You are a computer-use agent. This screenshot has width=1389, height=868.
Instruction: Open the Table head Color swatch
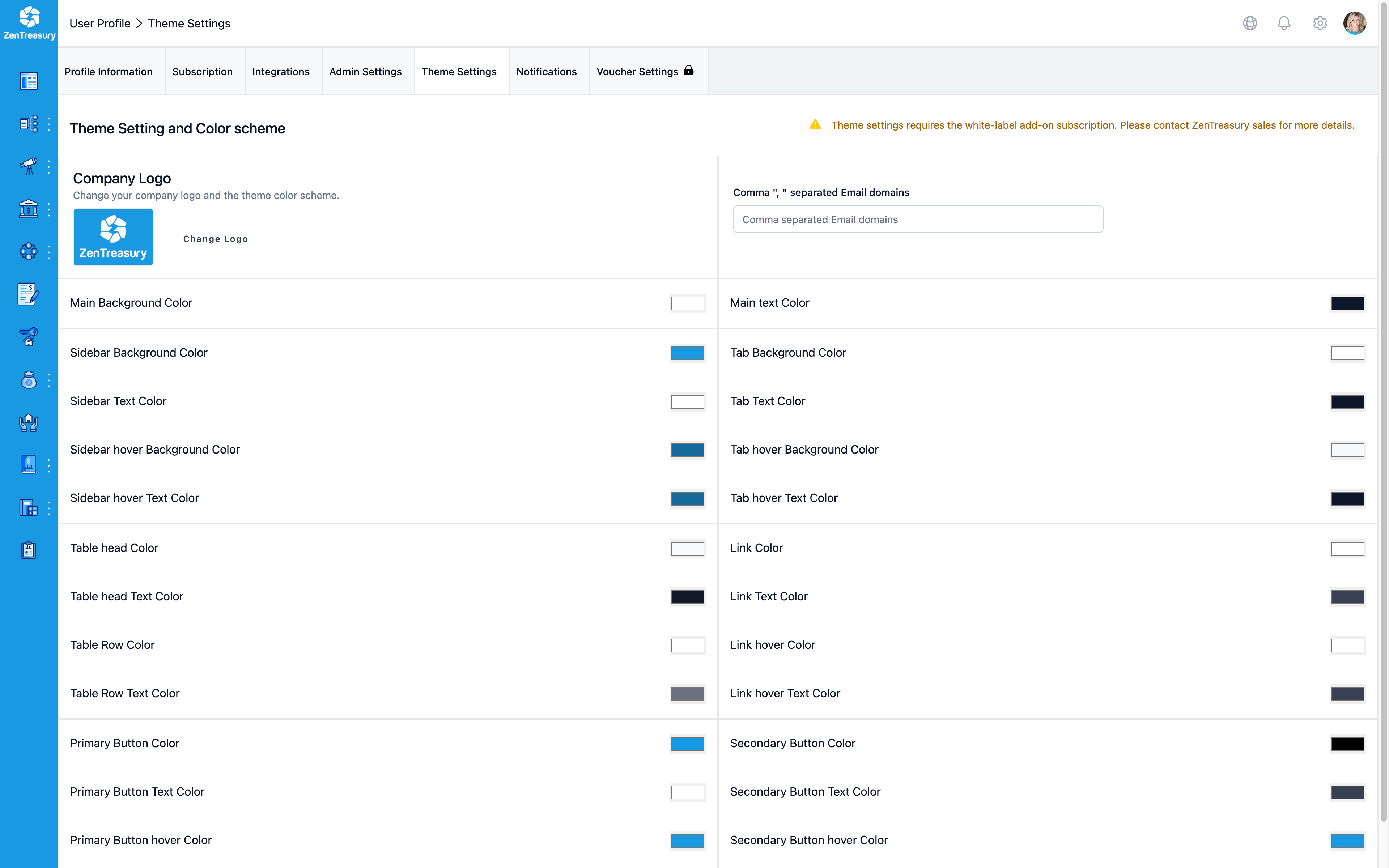pos(687,548)
